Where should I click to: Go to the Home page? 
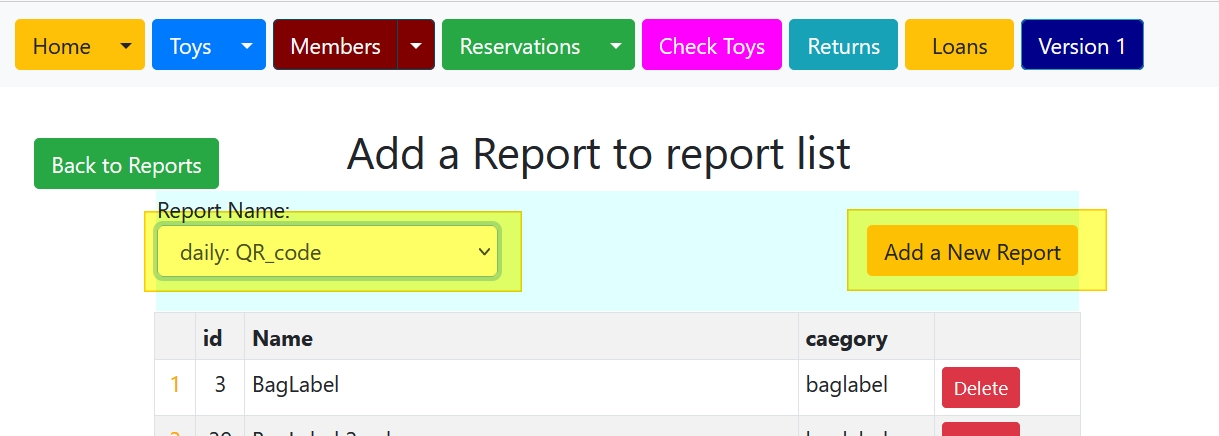(62, 45)
